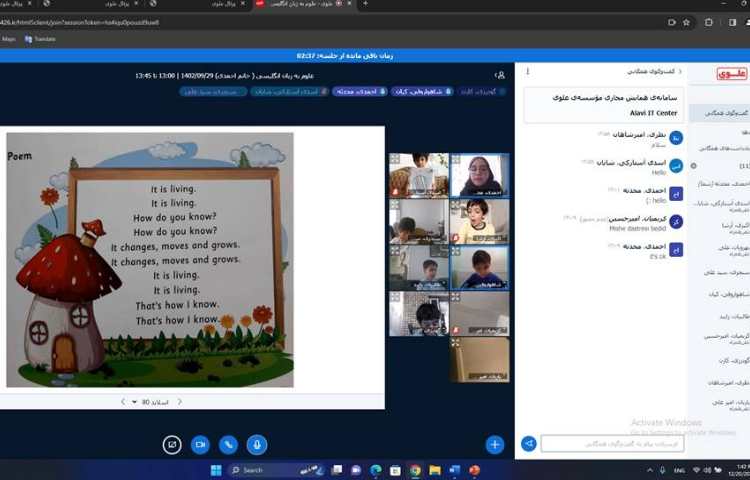
Task: Toggle the user list panel icon
Action: [x=499, y=75]
